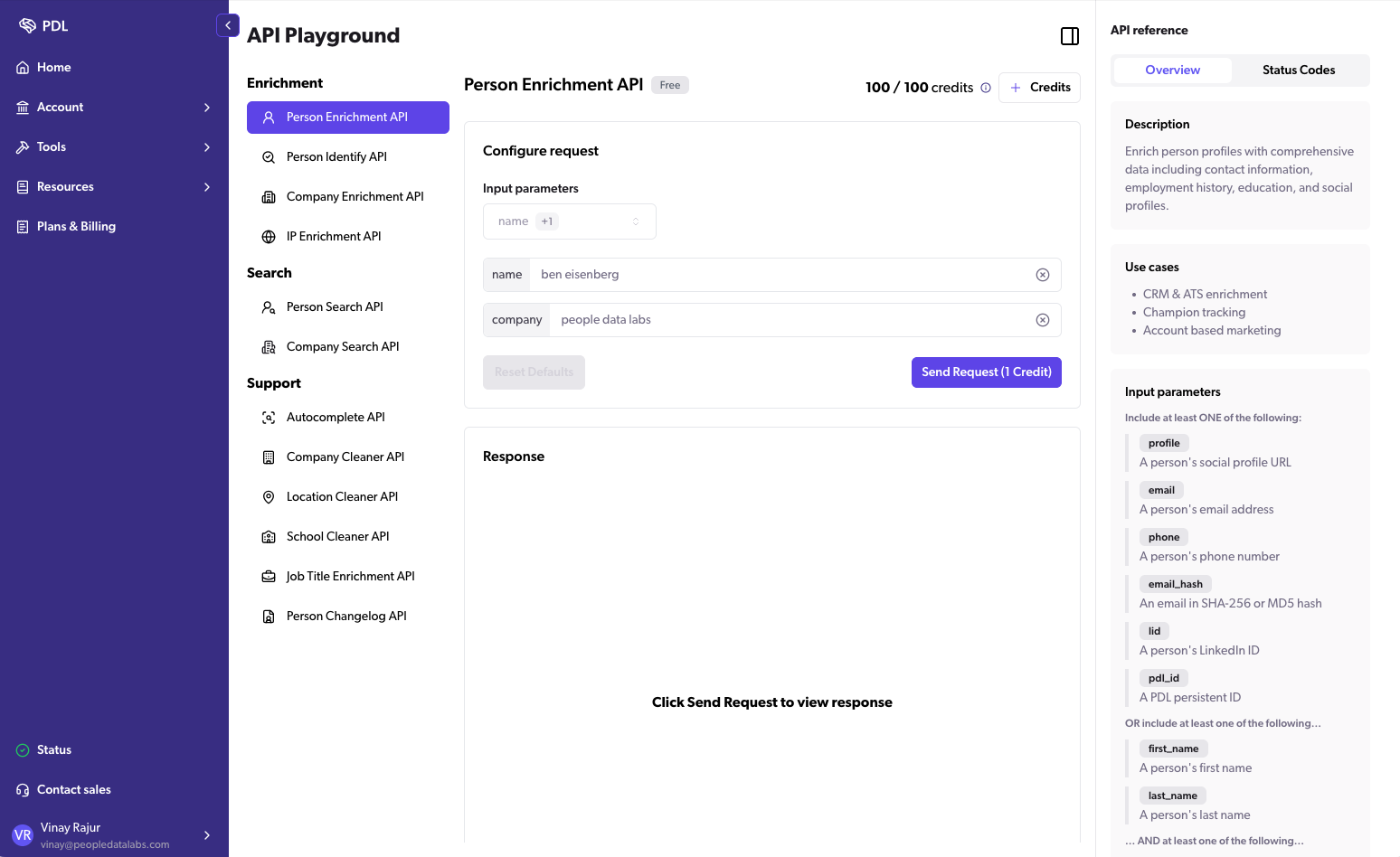1400x857 pixels.
Task: Click the Home icon in sidebar
Action: pyautogui.click(x=23, y=68)
